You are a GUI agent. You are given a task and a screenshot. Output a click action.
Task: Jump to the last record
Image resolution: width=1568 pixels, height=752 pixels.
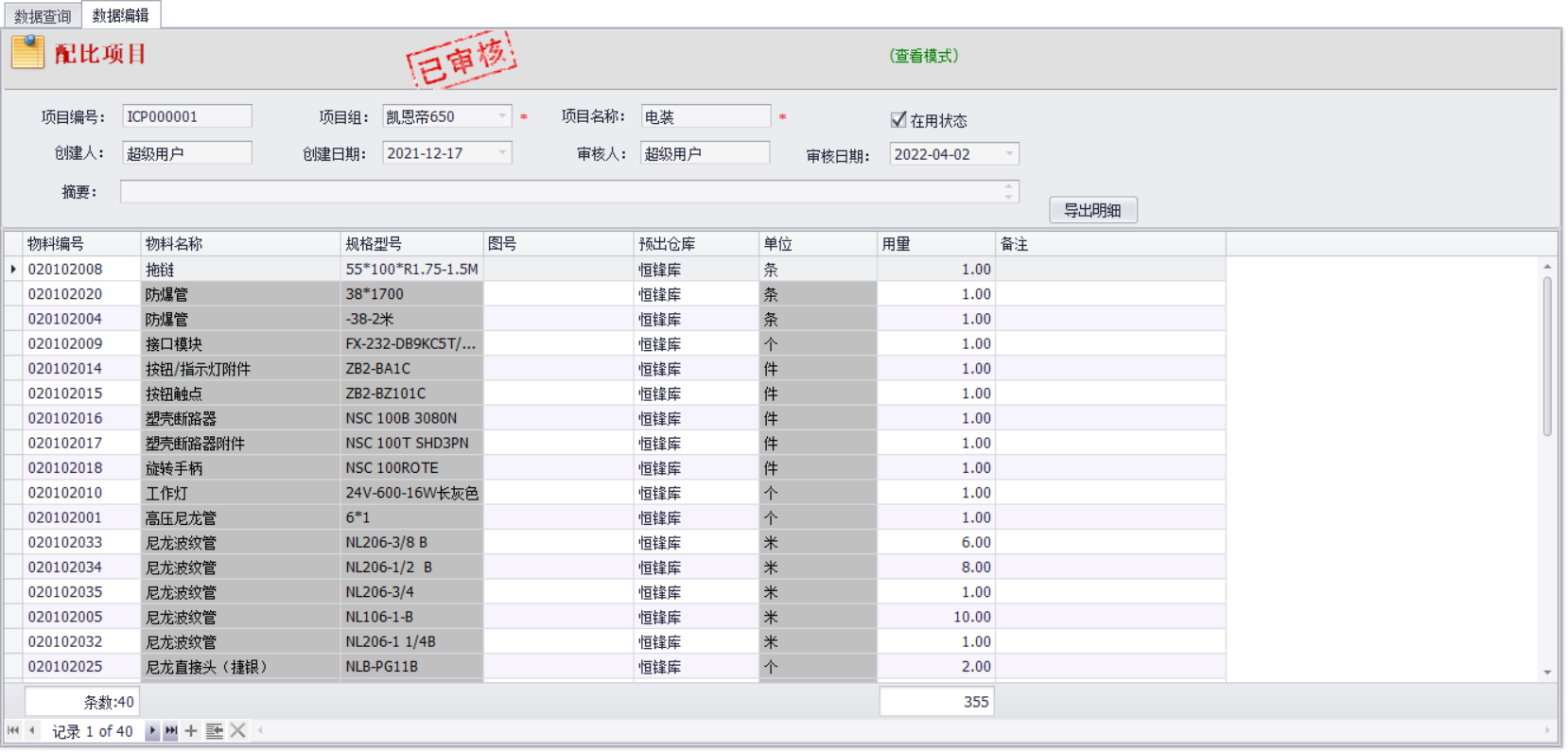(170, 730)
